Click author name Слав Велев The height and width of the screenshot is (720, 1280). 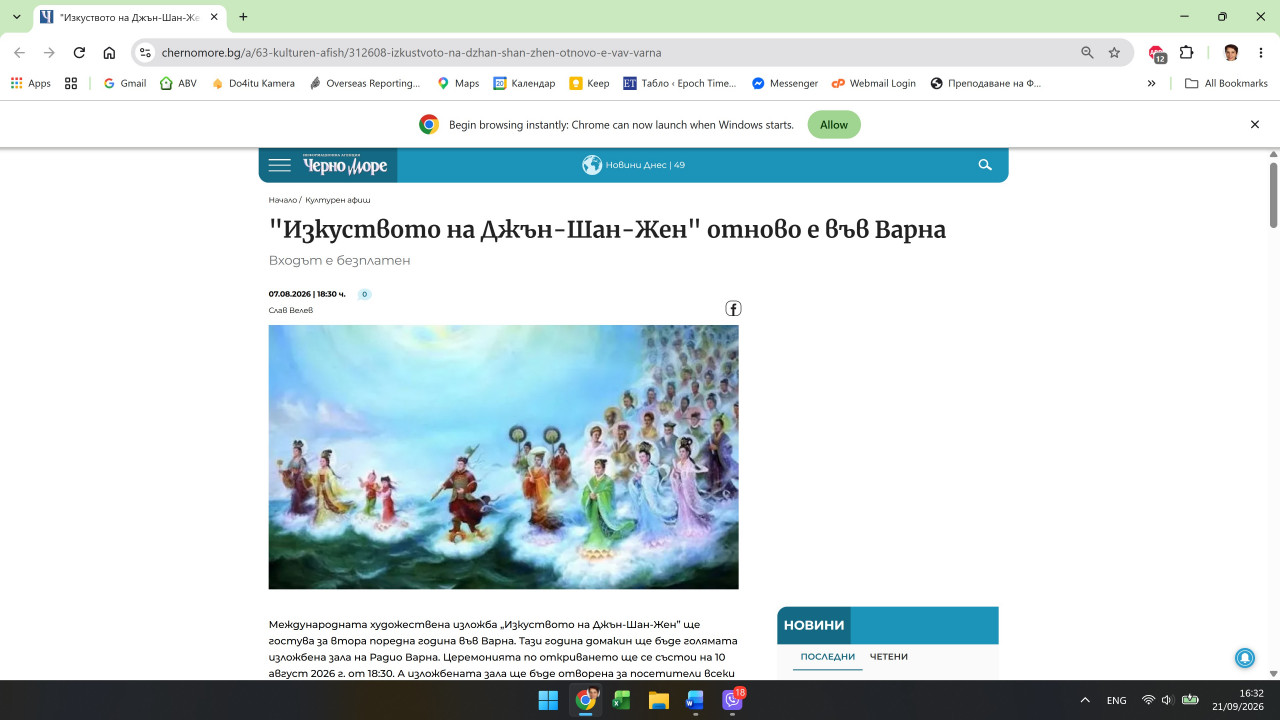click(x=291, y=310)
